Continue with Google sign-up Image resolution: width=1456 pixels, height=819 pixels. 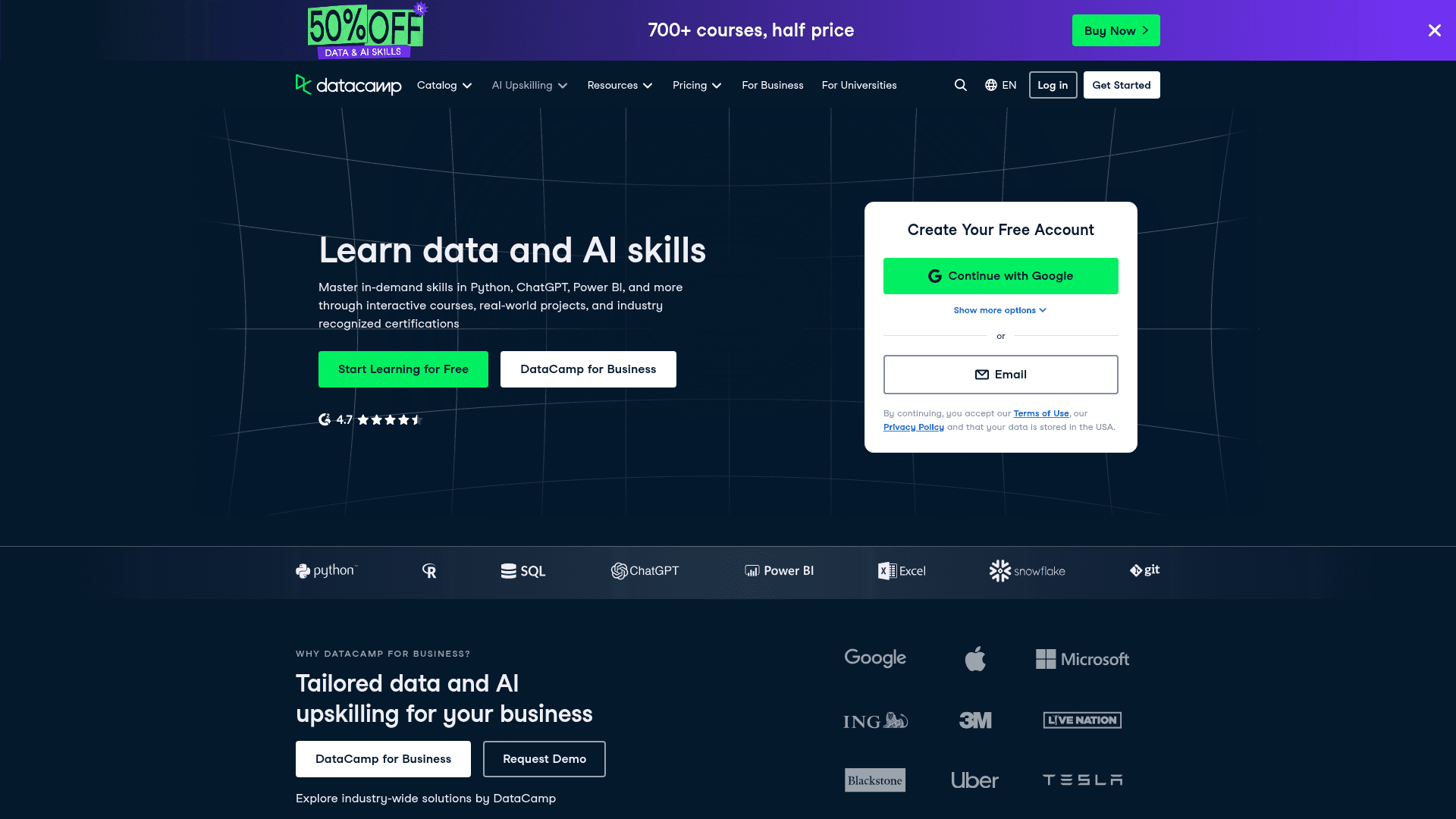(1000, 276)
